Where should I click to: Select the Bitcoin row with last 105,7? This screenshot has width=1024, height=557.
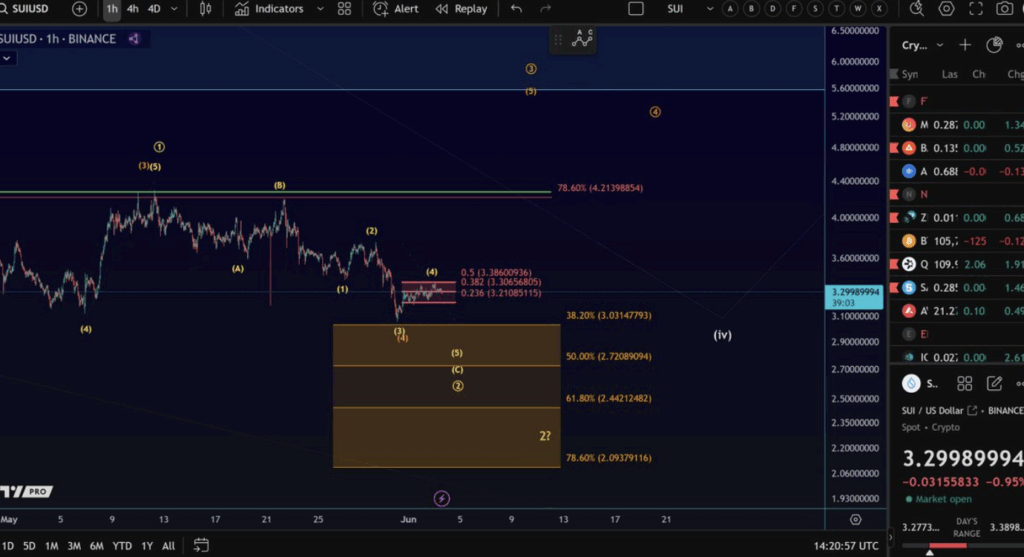[956, 241]
